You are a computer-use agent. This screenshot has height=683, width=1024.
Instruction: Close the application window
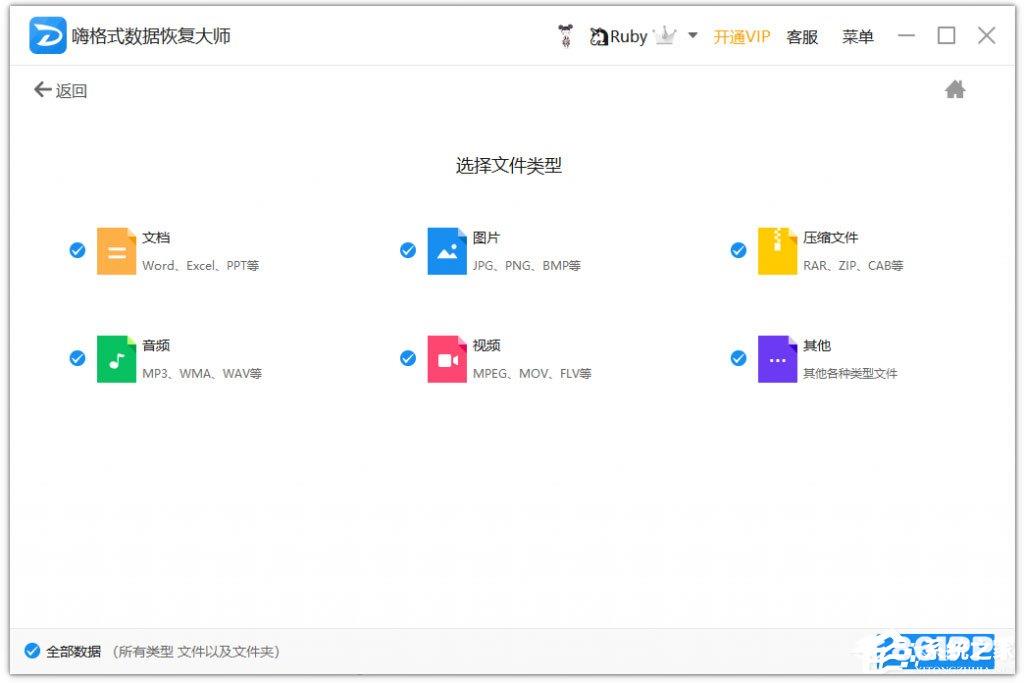tap(987, 35)
